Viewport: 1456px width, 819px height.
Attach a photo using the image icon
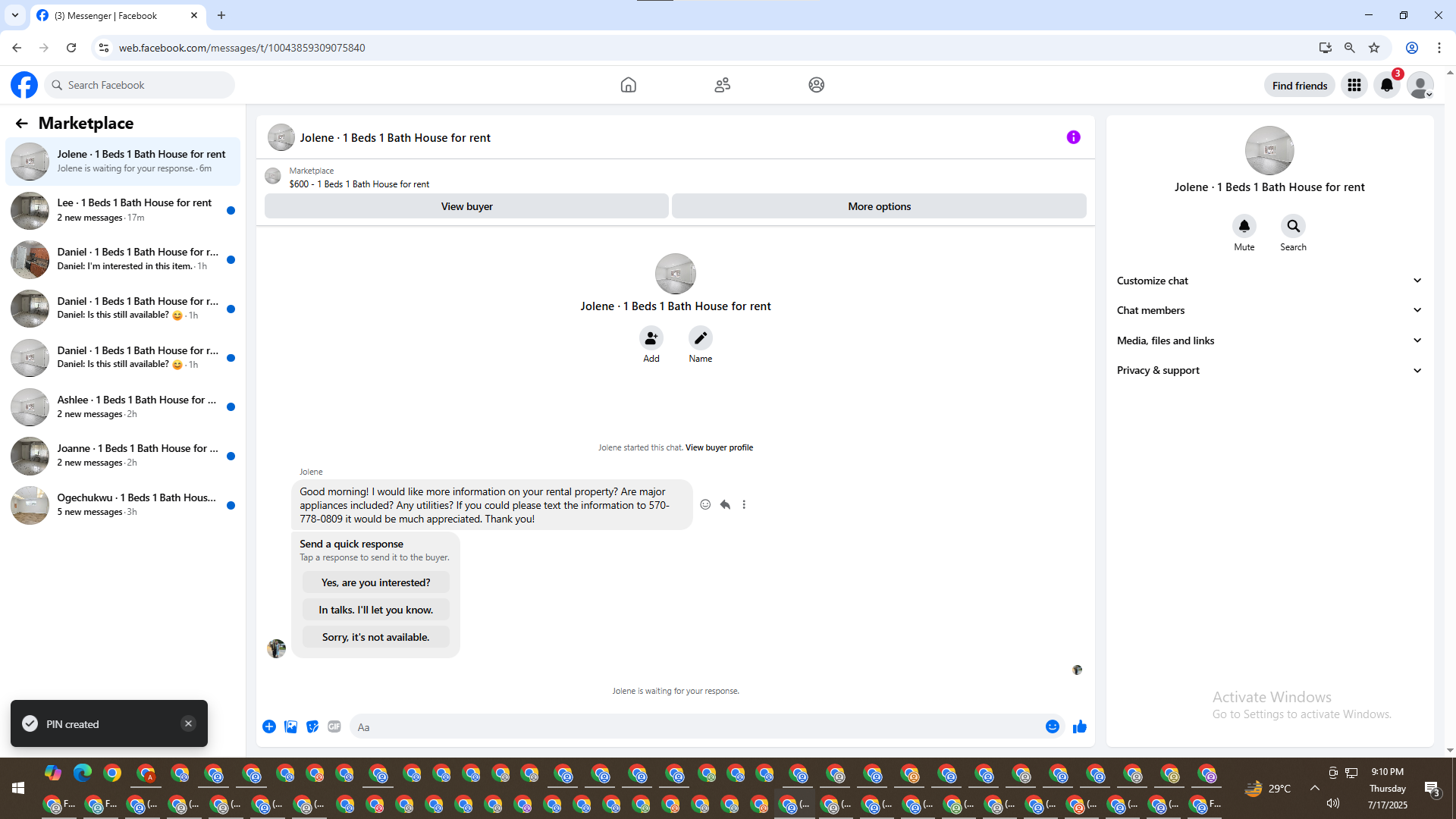290,727
